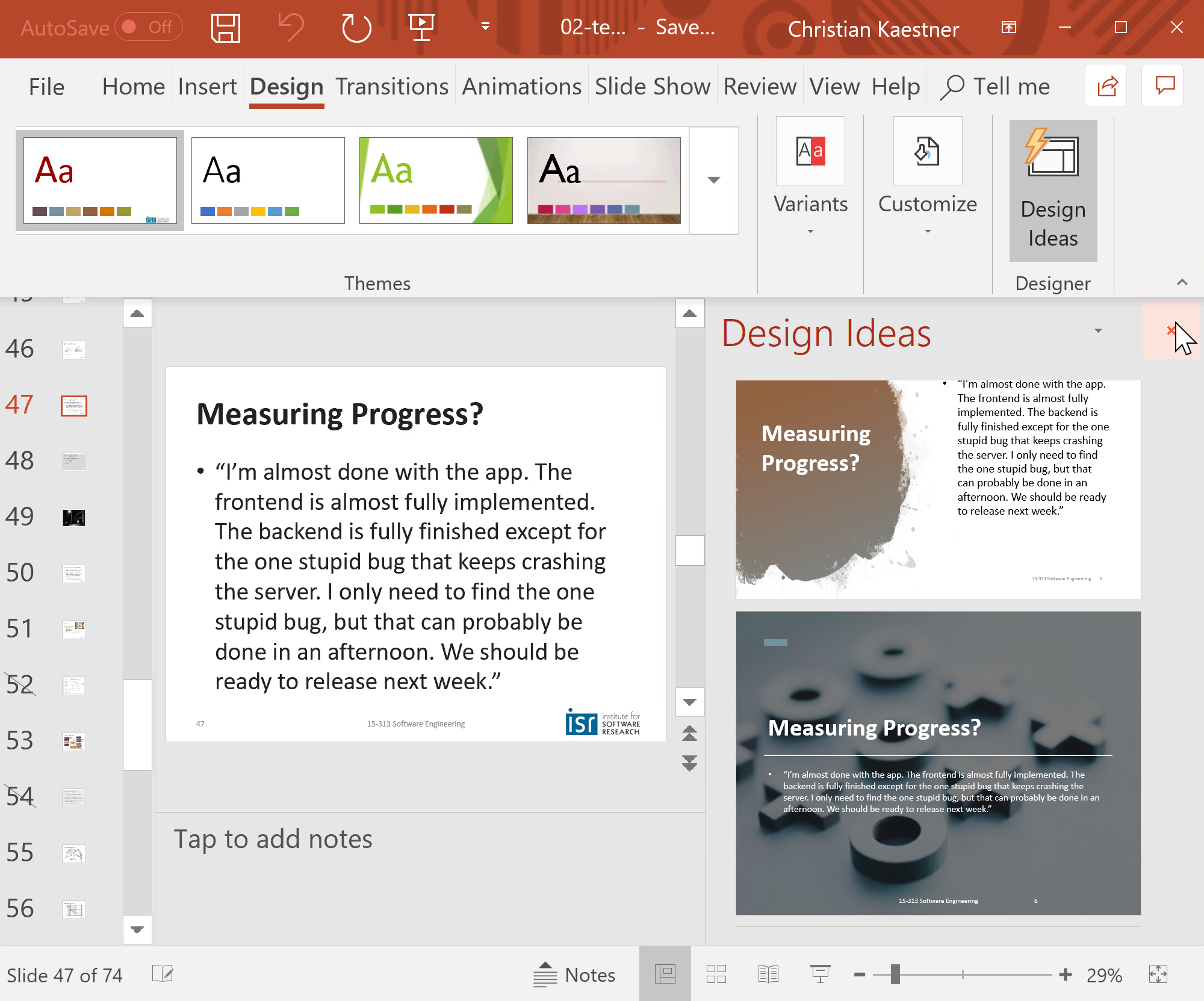Expand the Variants dropdown options
Screen dimensions: 1204x1001
tap(812, 229)
